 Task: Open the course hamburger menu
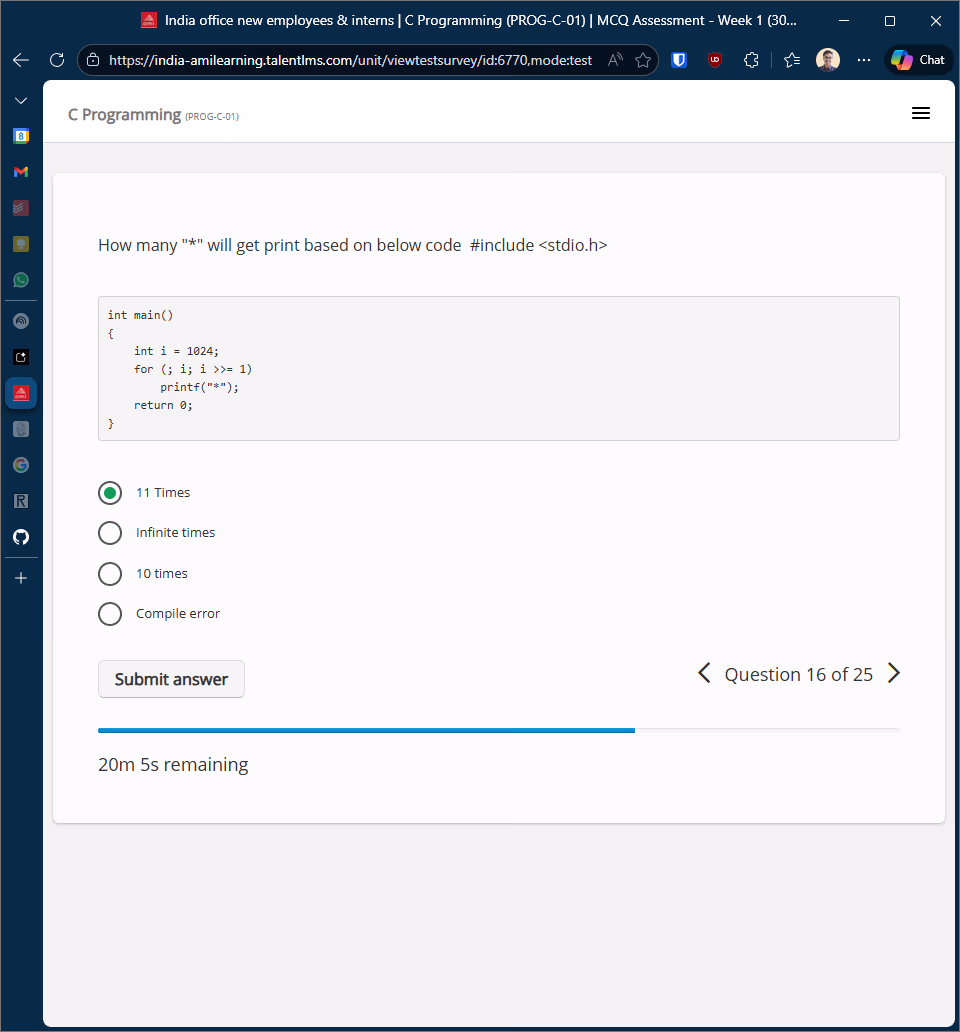click(x=921, y=114)
